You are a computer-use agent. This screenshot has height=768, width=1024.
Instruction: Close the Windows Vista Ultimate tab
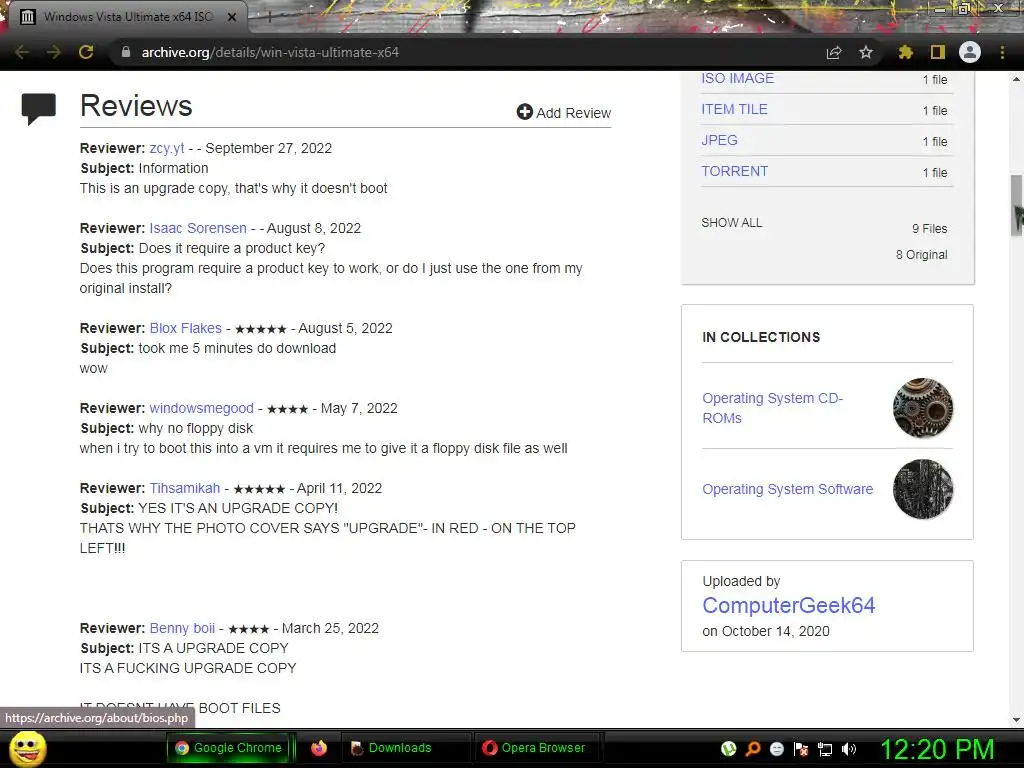[x=232, y=17]
